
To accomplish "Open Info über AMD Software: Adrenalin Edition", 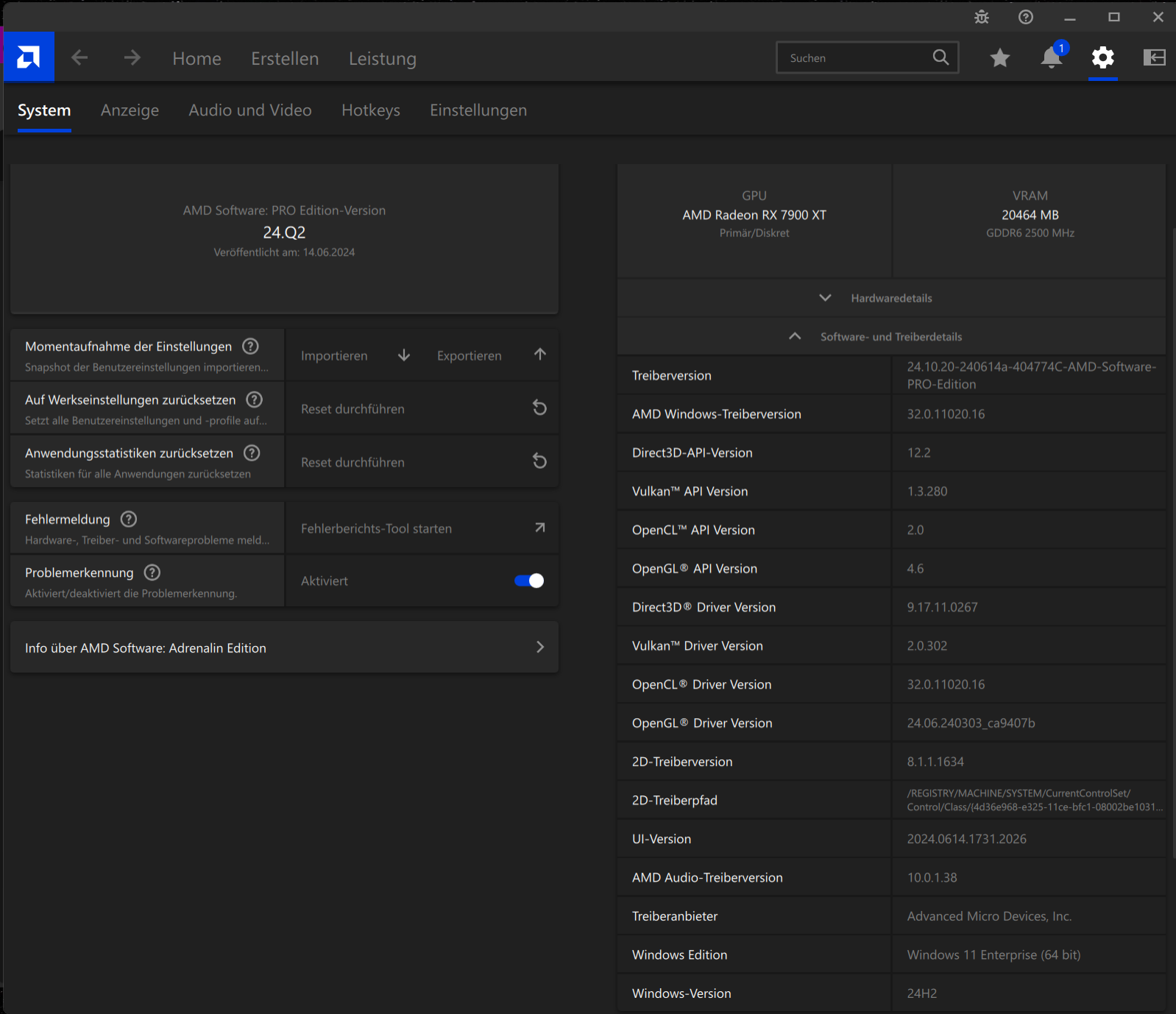I will 284,648.
